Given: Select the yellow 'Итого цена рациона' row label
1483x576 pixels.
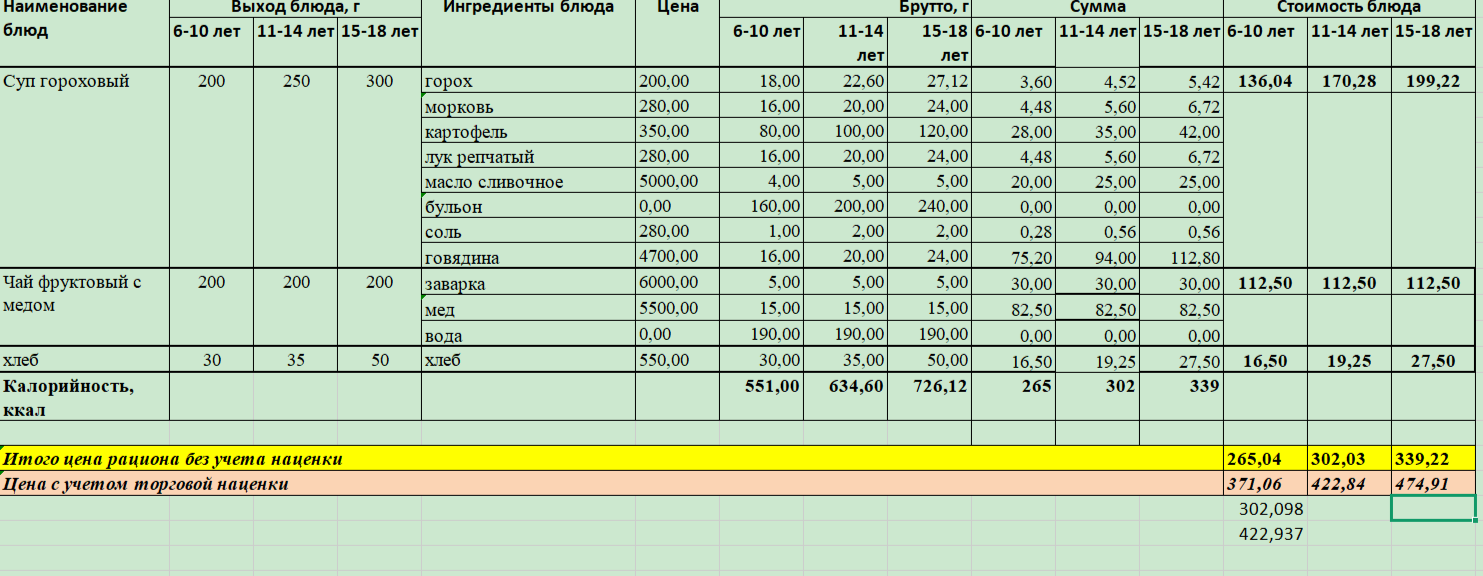Looking at the screenshot, I should 174,459.
